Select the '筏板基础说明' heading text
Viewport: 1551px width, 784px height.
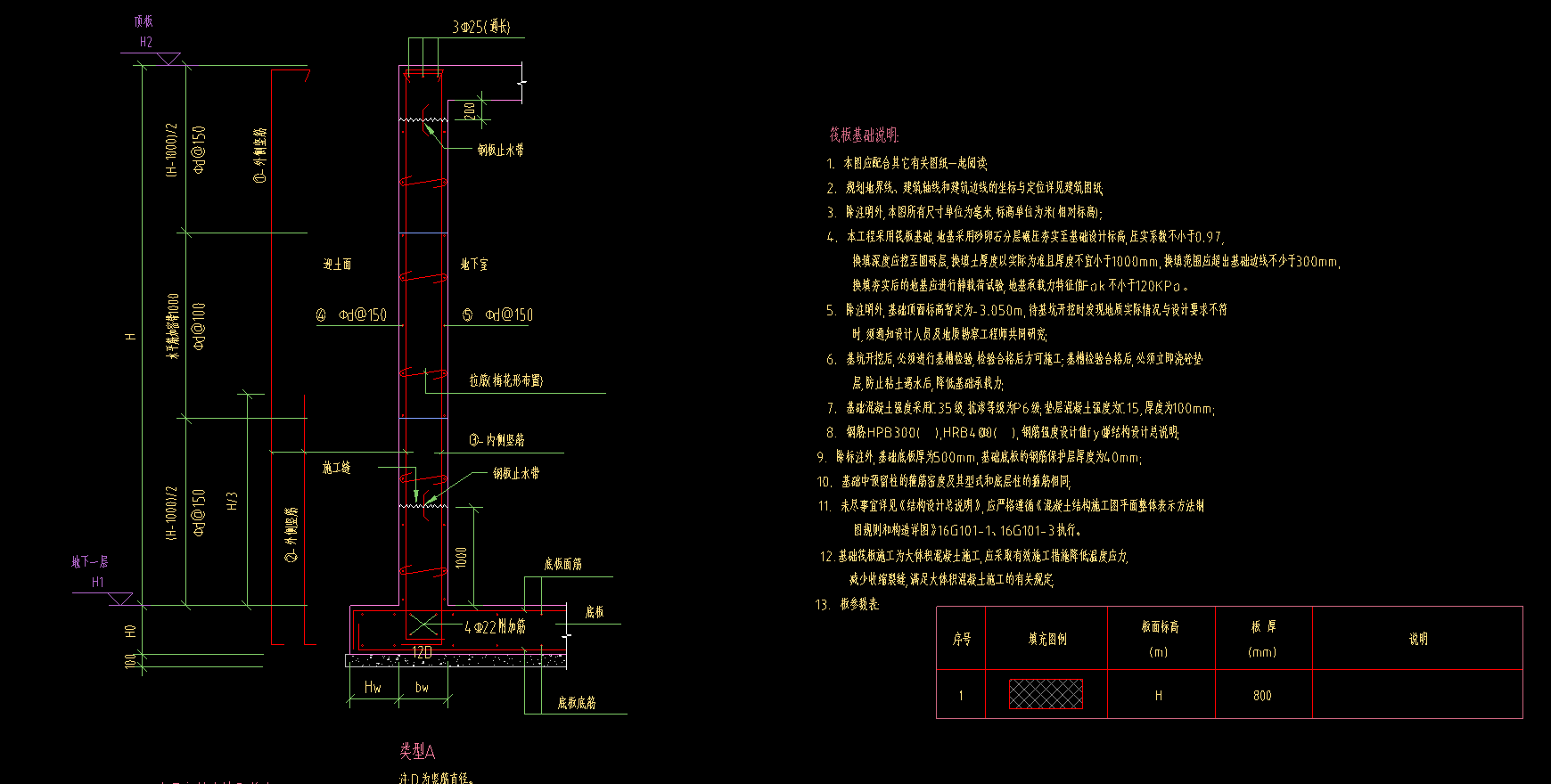pos(864,135)
